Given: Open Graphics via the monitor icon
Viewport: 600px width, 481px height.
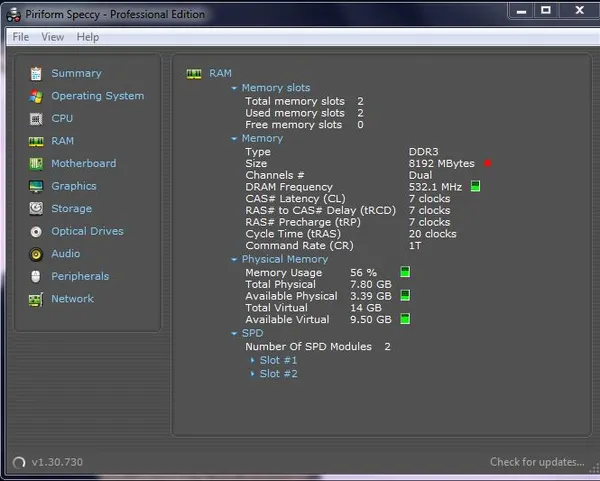Looking at the screenshot, I should click(36, 186).
